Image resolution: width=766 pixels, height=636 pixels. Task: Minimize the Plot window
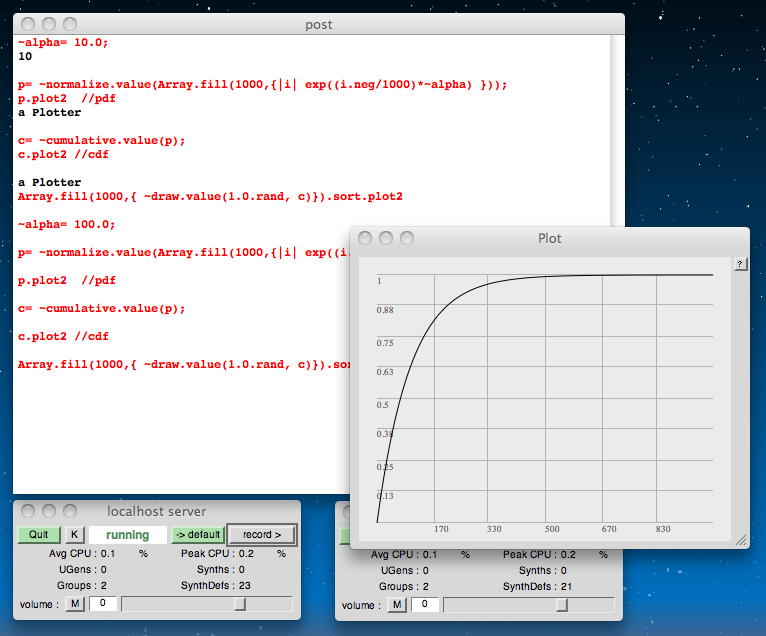tap(386, 238)
